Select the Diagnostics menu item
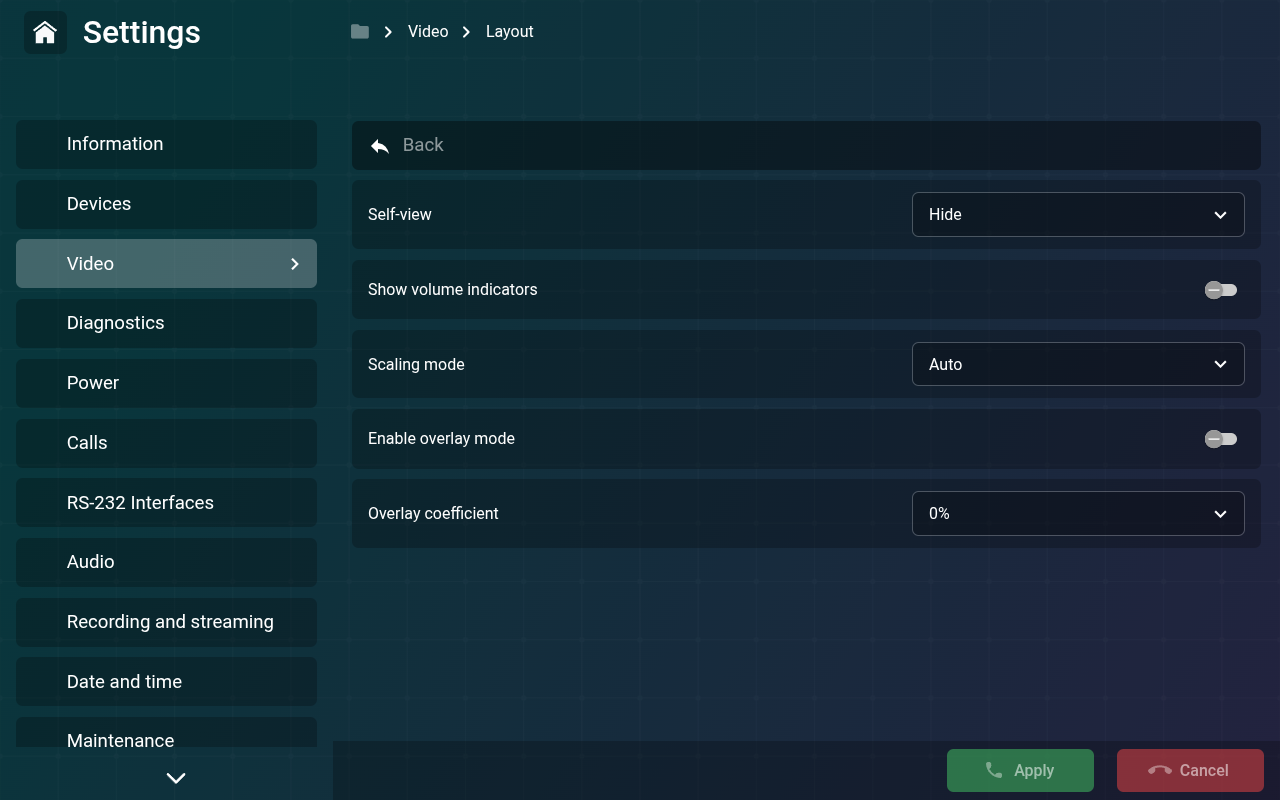1280x800 pixels. coord(166,323)
